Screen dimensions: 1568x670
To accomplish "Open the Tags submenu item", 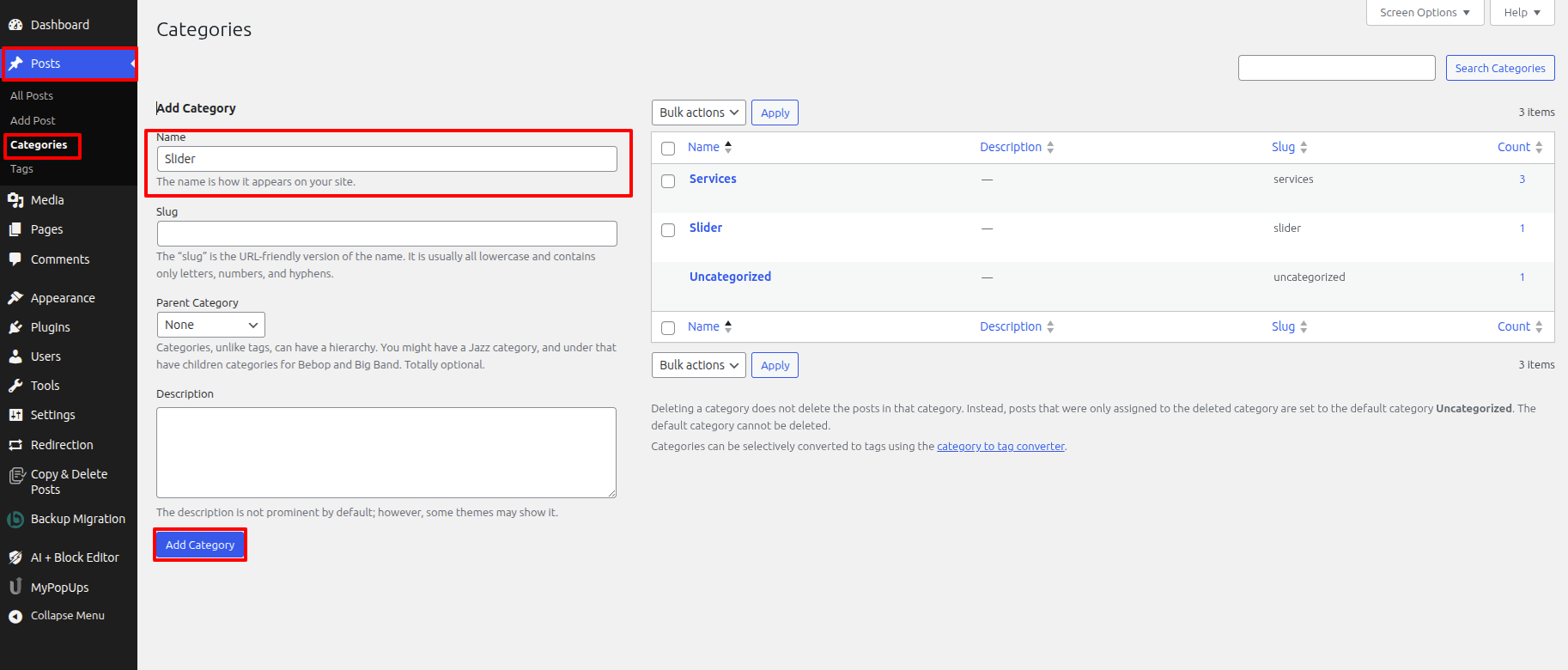I will pyautogui.click(x=21, y=169).
